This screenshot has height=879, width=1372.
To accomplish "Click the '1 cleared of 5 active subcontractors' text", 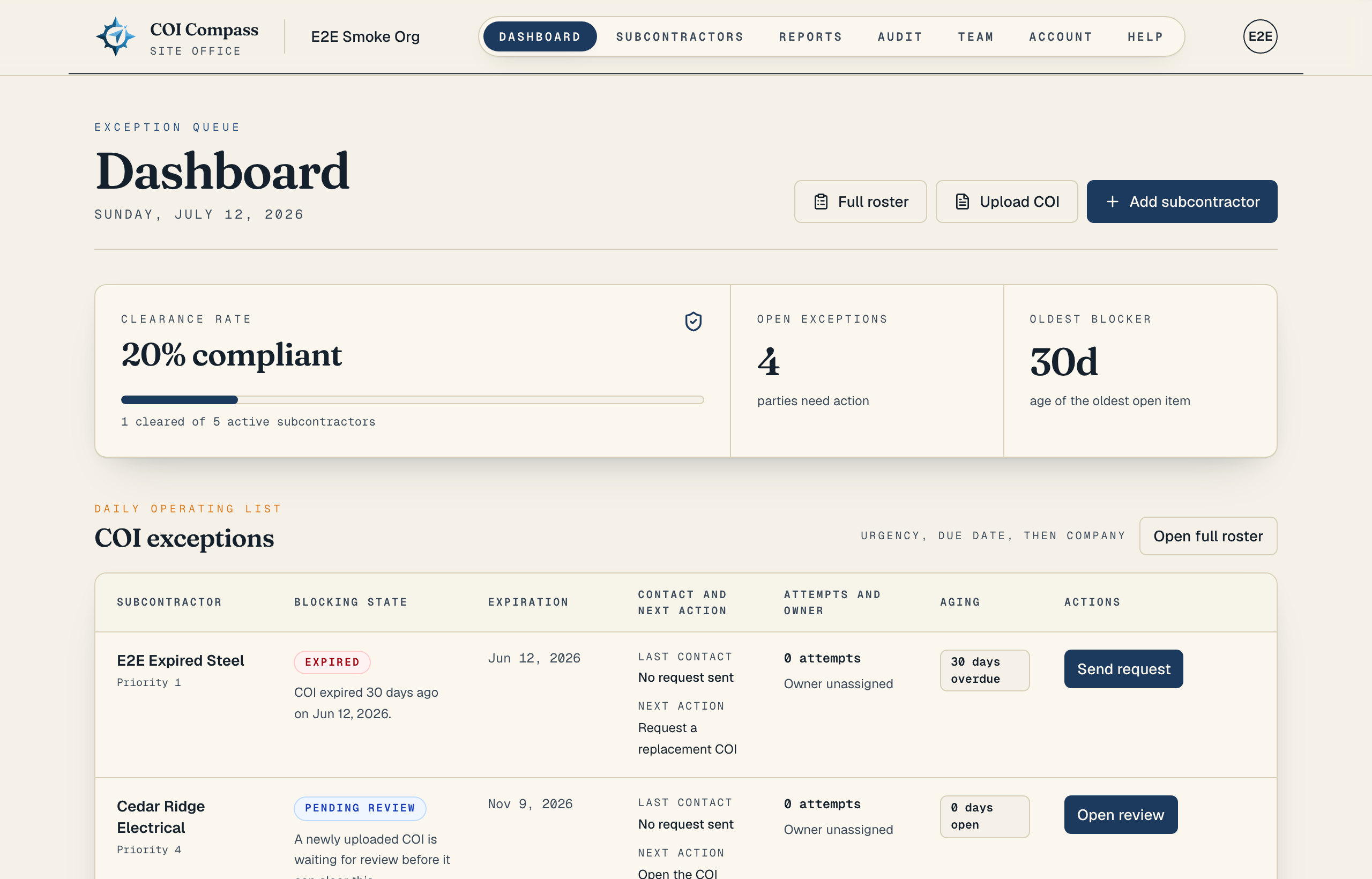I will [248, 422].
